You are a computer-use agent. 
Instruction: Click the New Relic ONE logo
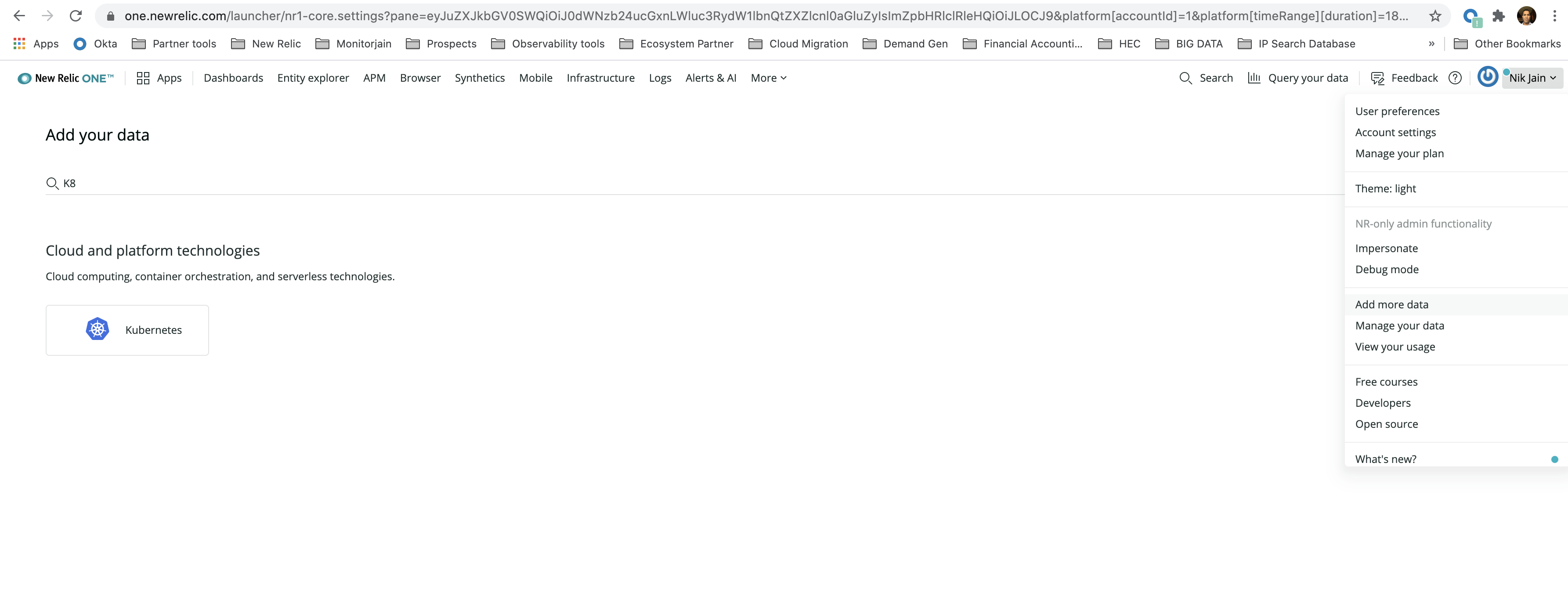point(66,78)
